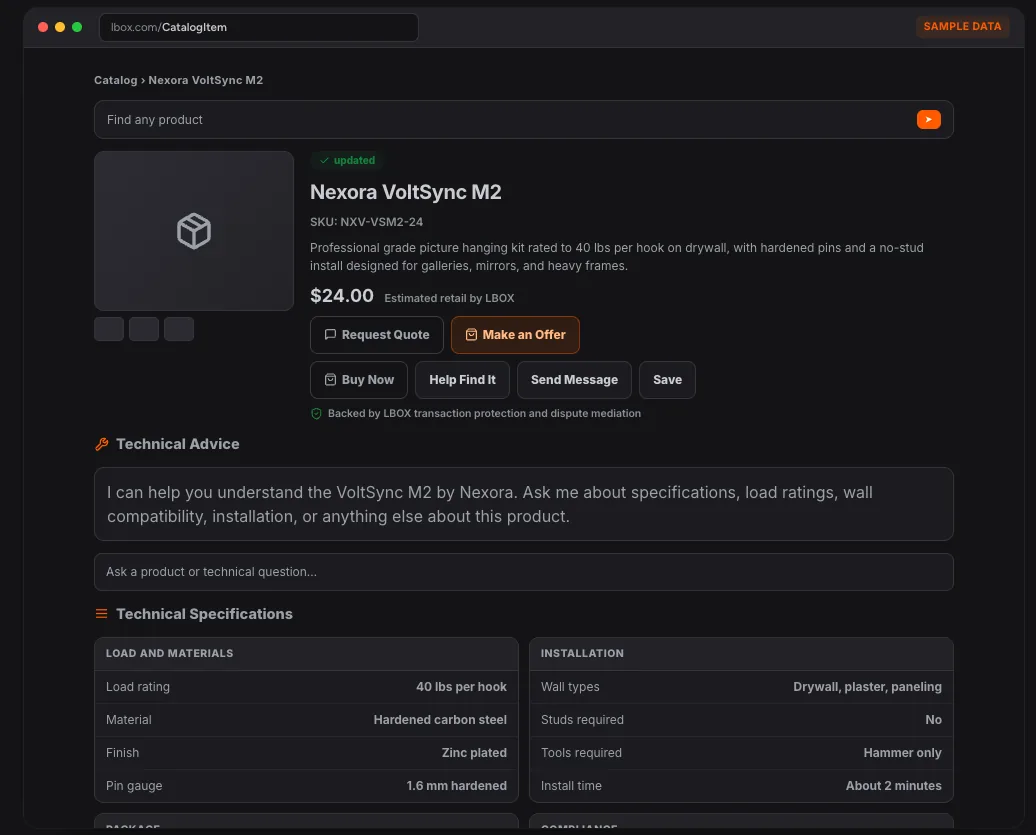Click the 1.6 mm hardened value
Screen dimensions: 1036x835
point(457,786)
